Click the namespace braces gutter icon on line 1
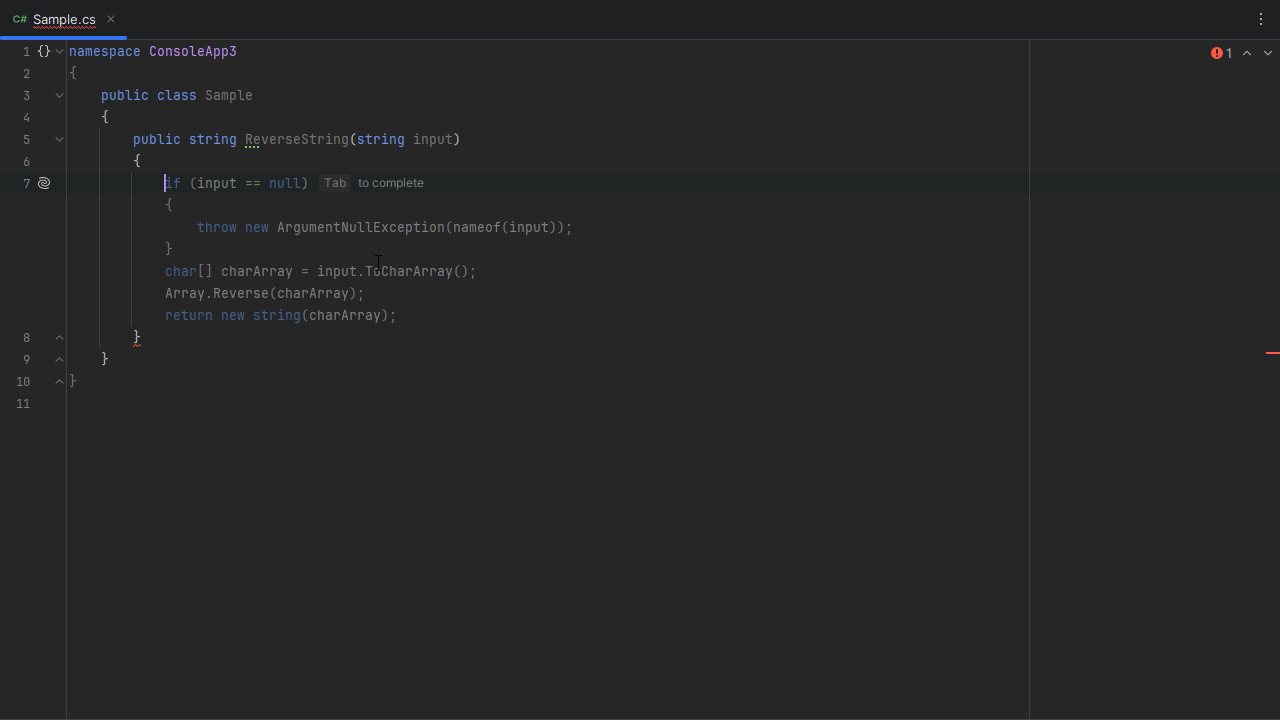Screen dimensions: 1280x720 (44, 51)
